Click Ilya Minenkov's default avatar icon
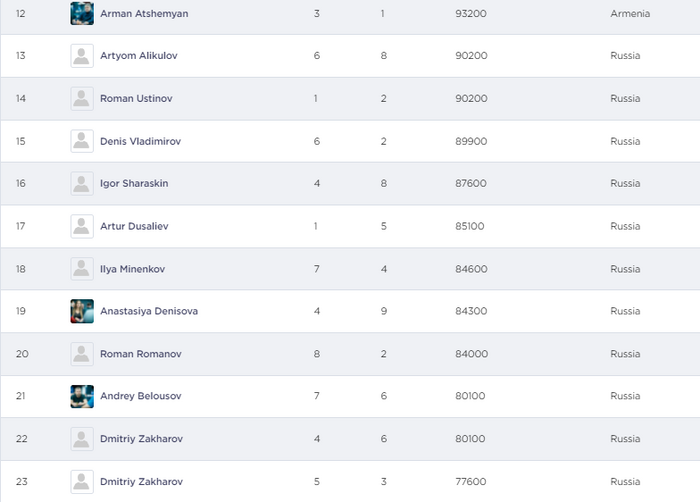 [82, 269]
